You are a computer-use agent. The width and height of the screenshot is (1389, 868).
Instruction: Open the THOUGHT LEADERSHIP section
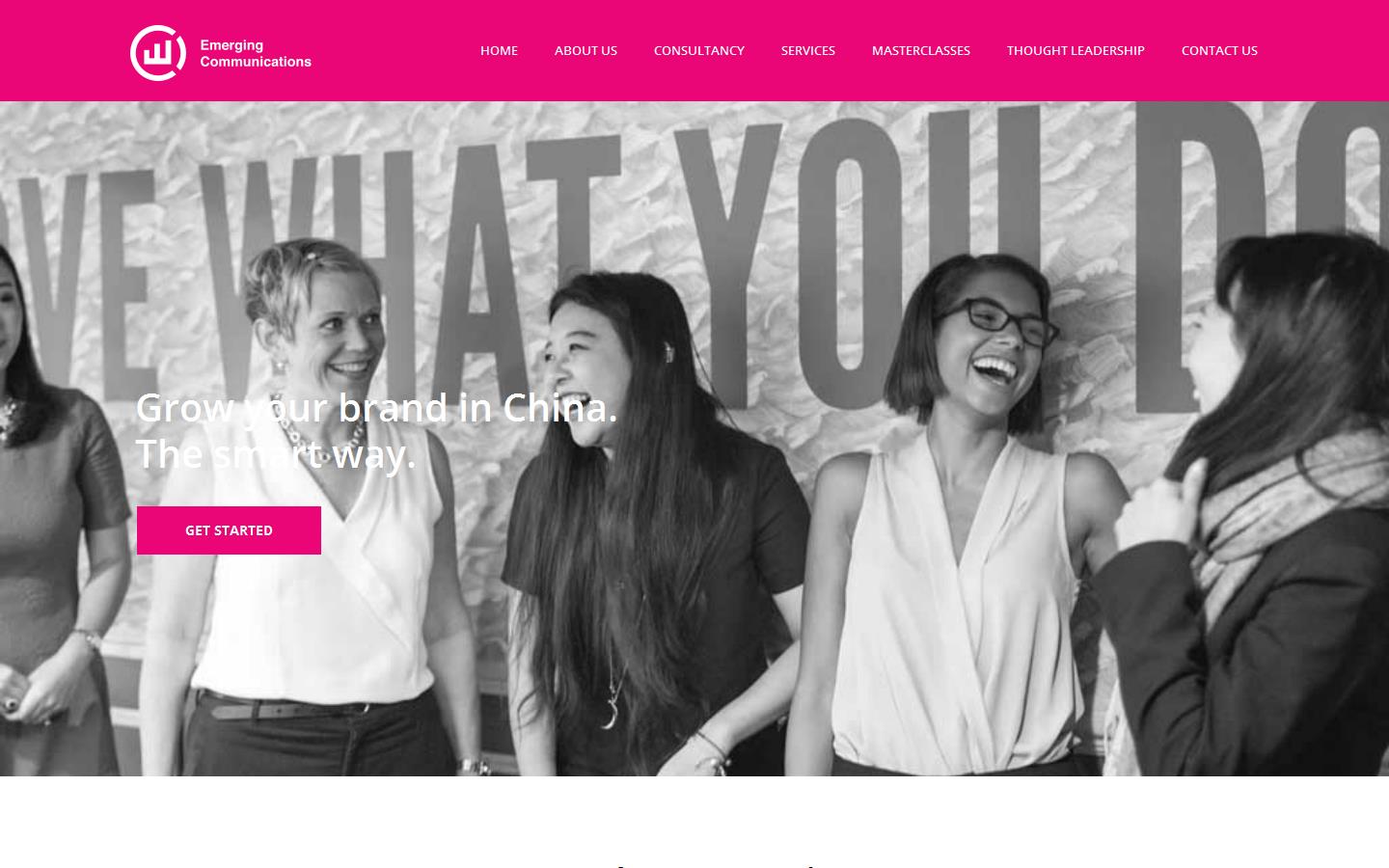[1076, 50]
